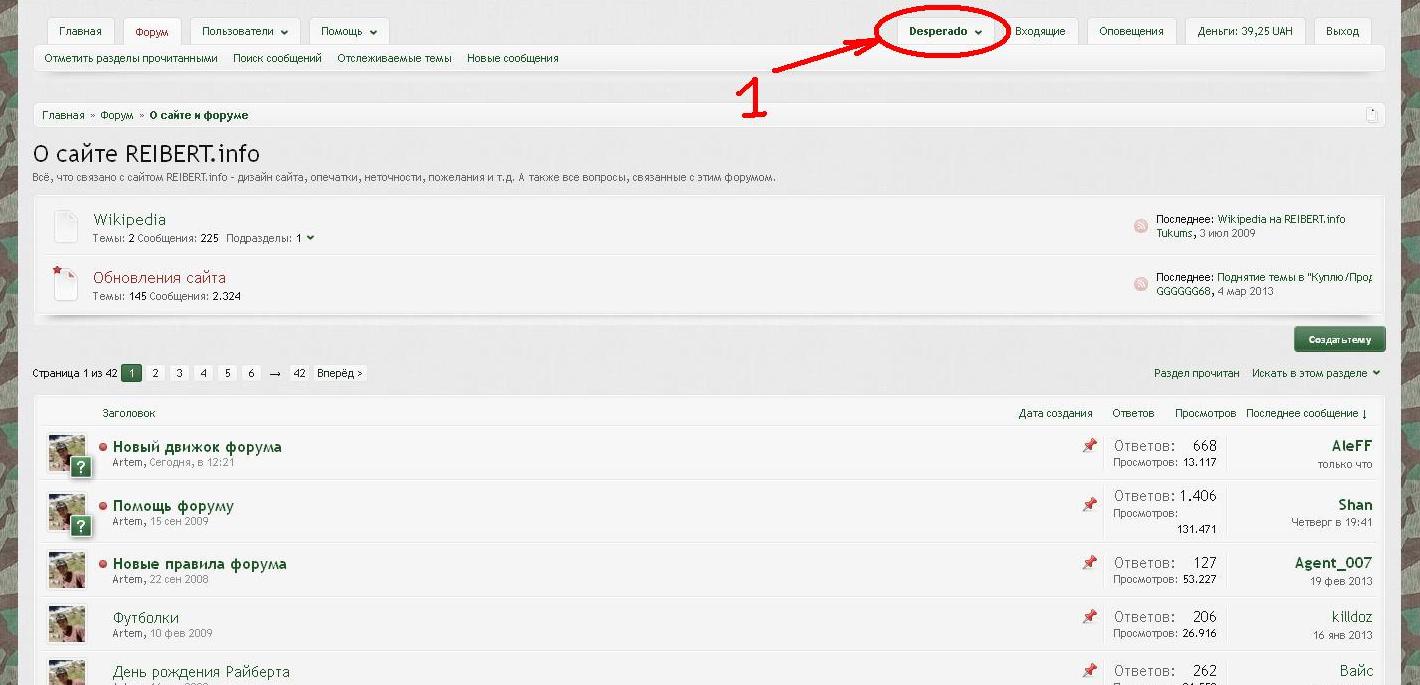
Task: Go to Форум breadcrumb
Action: tap(116, 115)
